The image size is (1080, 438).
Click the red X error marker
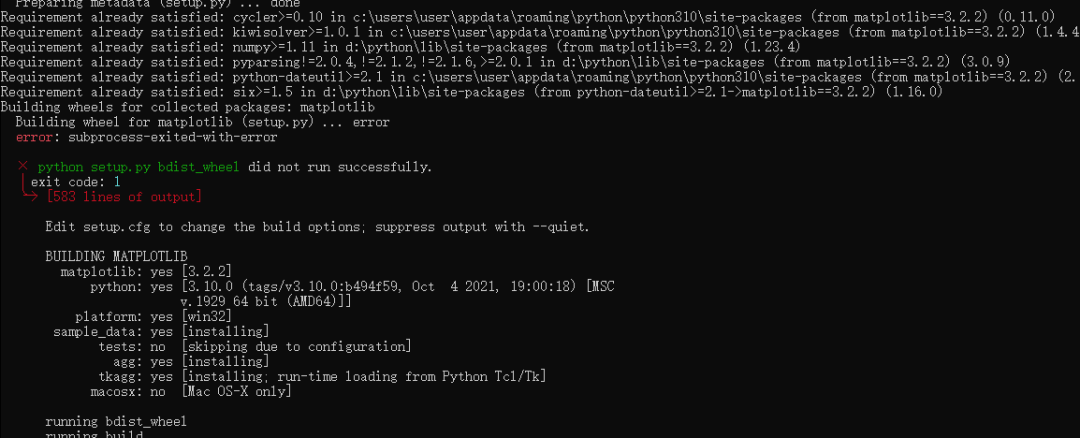coord(23,166)
